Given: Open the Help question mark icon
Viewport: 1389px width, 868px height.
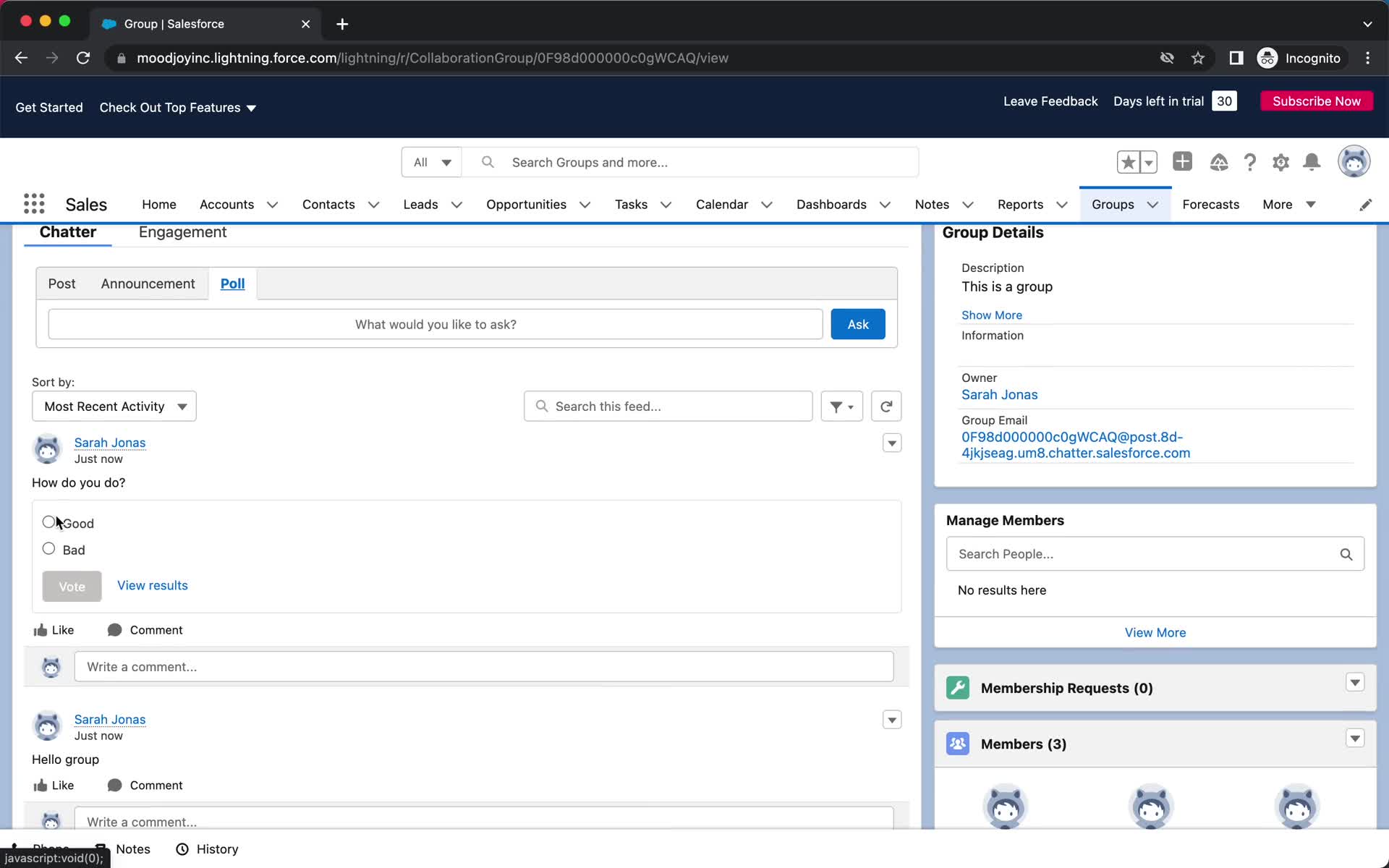Looking at the screenshot, I should [1250, 162].
